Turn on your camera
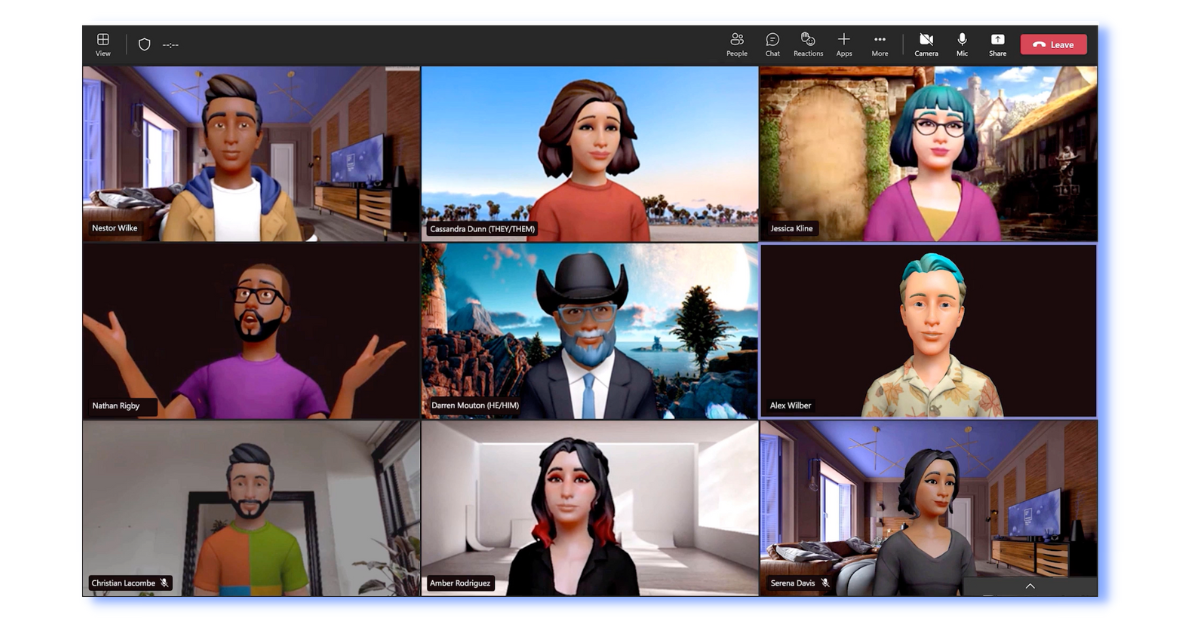Image resolution: width=1200 pixels, height=630 pixels. coord(925,42)
